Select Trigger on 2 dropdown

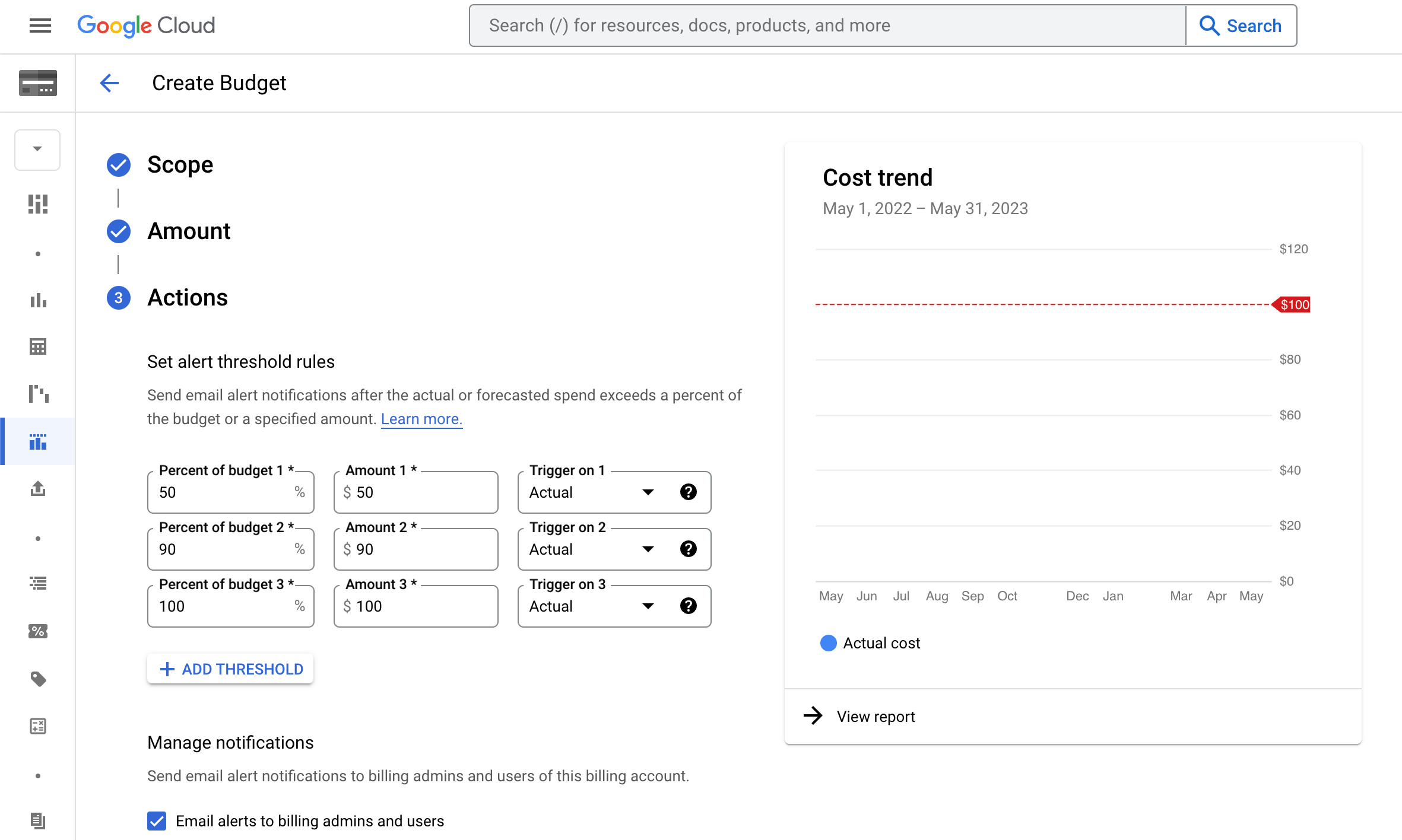590,548
